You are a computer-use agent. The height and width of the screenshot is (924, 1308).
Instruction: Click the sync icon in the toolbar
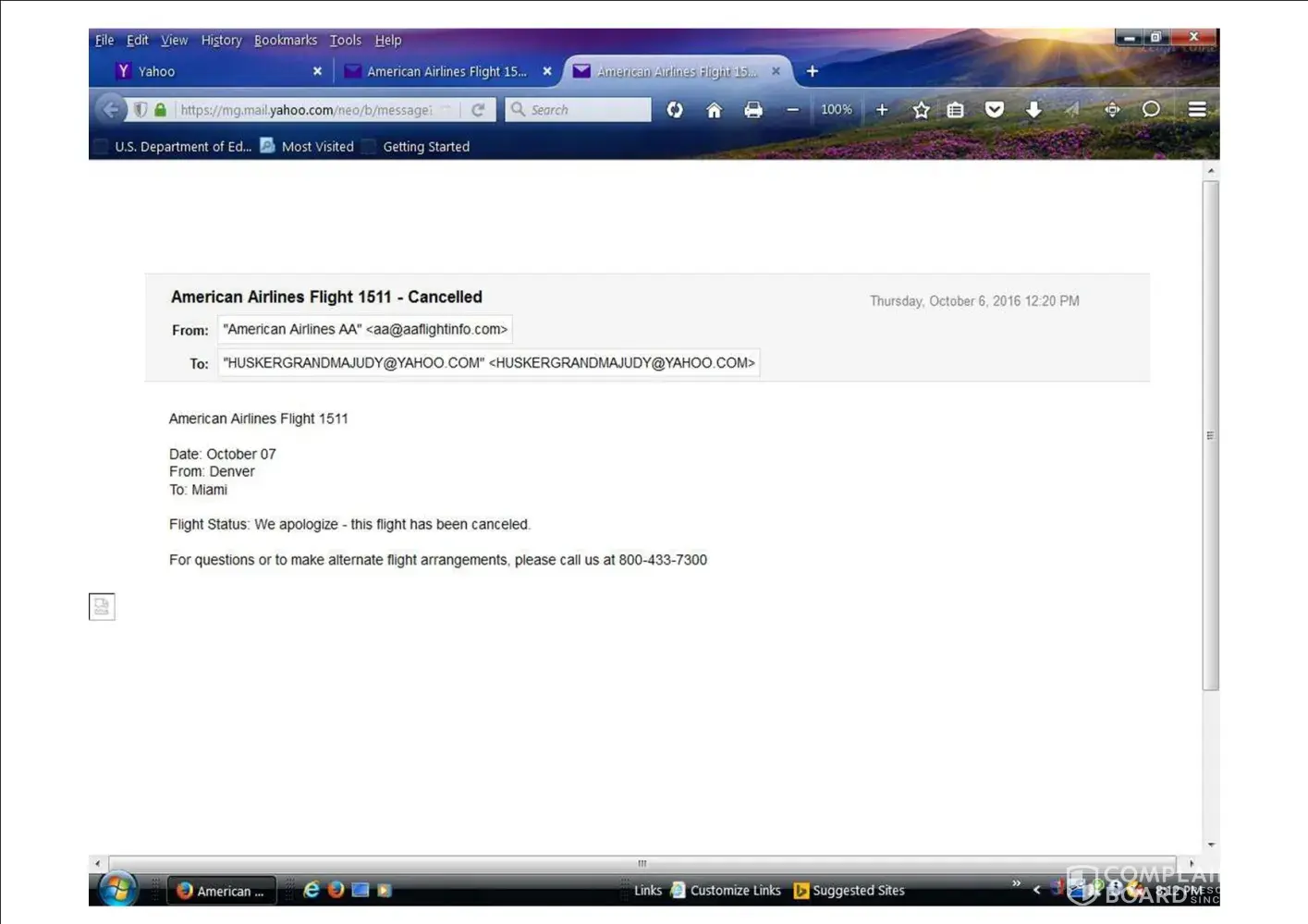(x=675, y=110)
